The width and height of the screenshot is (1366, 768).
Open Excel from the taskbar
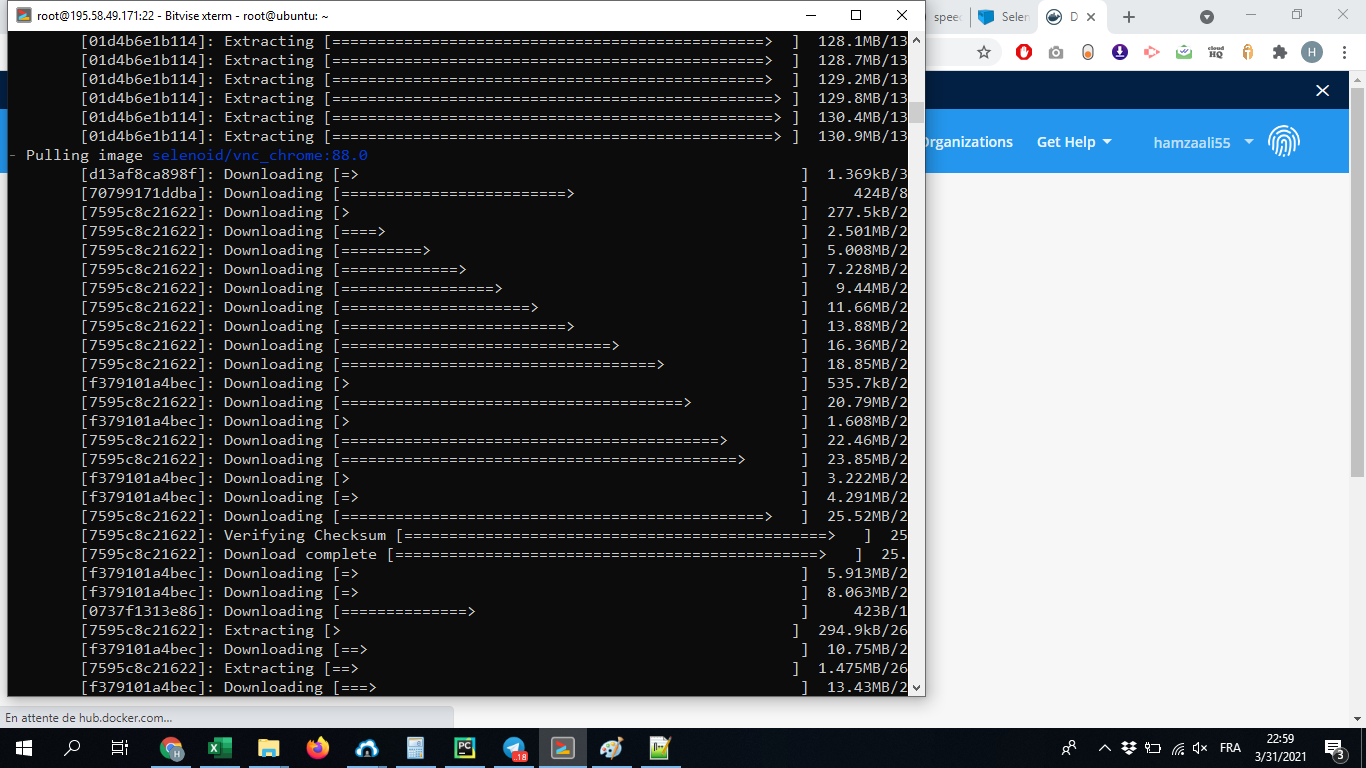220,748
